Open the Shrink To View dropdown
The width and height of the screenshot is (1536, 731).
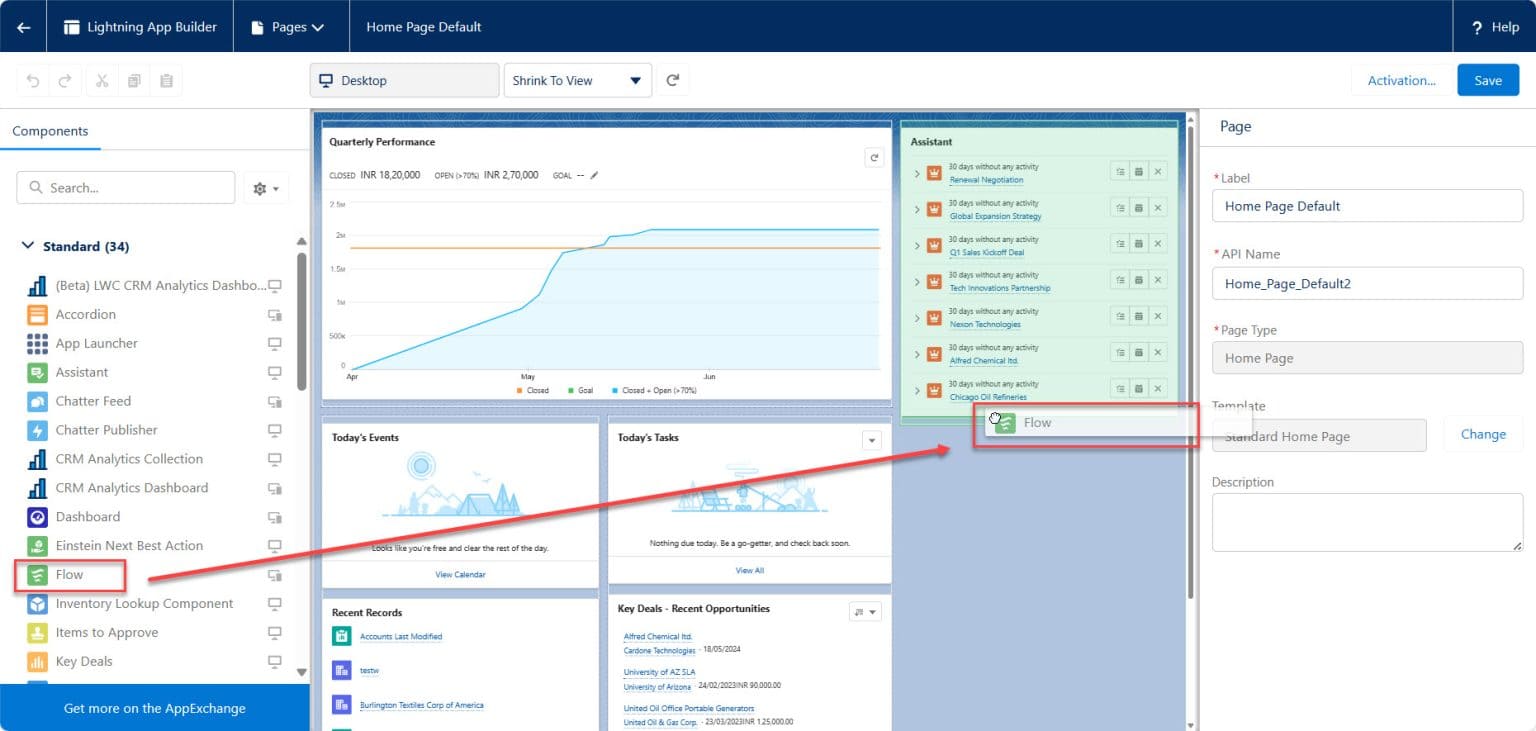tap(577, 80)
